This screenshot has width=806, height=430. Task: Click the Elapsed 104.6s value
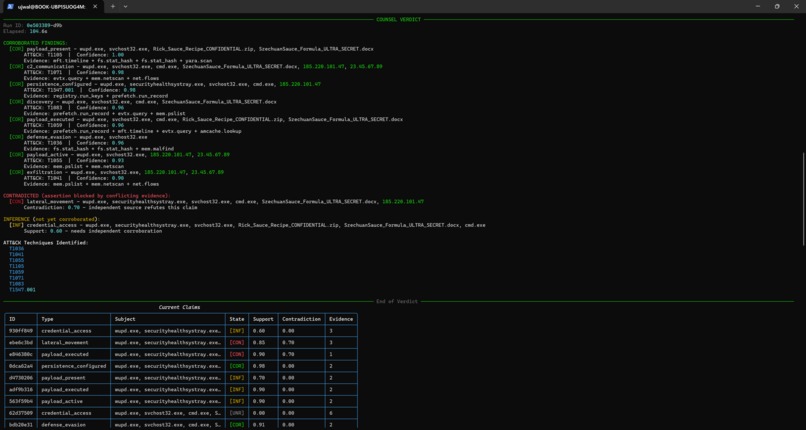[39, 31]
